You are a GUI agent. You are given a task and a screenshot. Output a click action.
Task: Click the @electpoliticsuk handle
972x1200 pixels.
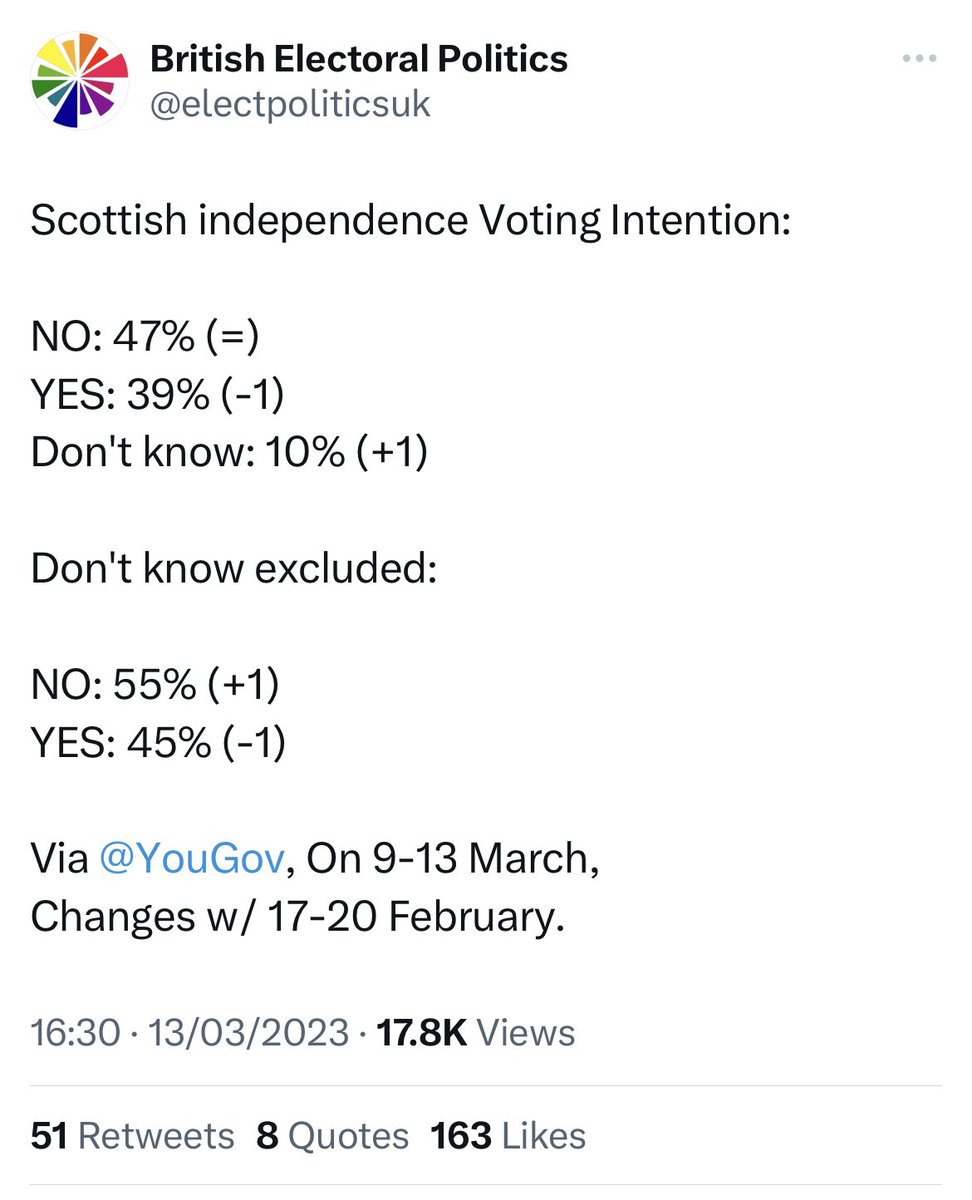coord(290,104)
